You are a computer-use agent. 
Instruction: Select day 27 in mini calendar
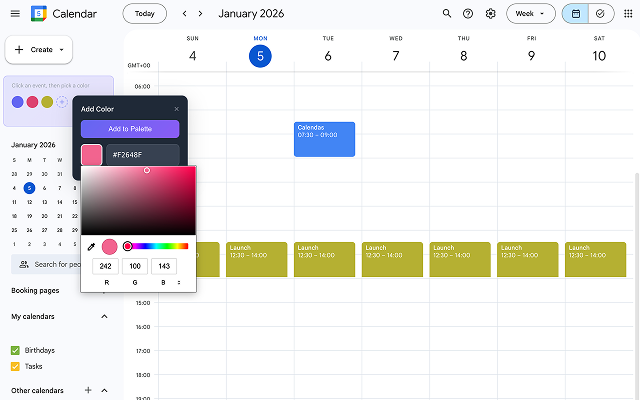click(x=44, y=230)
